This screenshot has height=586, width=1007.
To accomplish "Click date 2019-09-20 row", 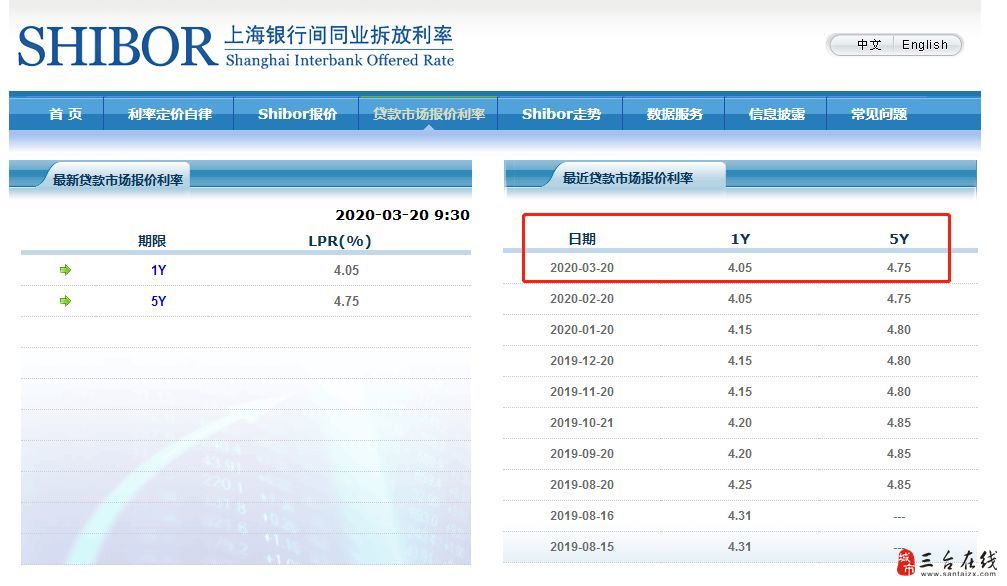I will tap(582, 454).
